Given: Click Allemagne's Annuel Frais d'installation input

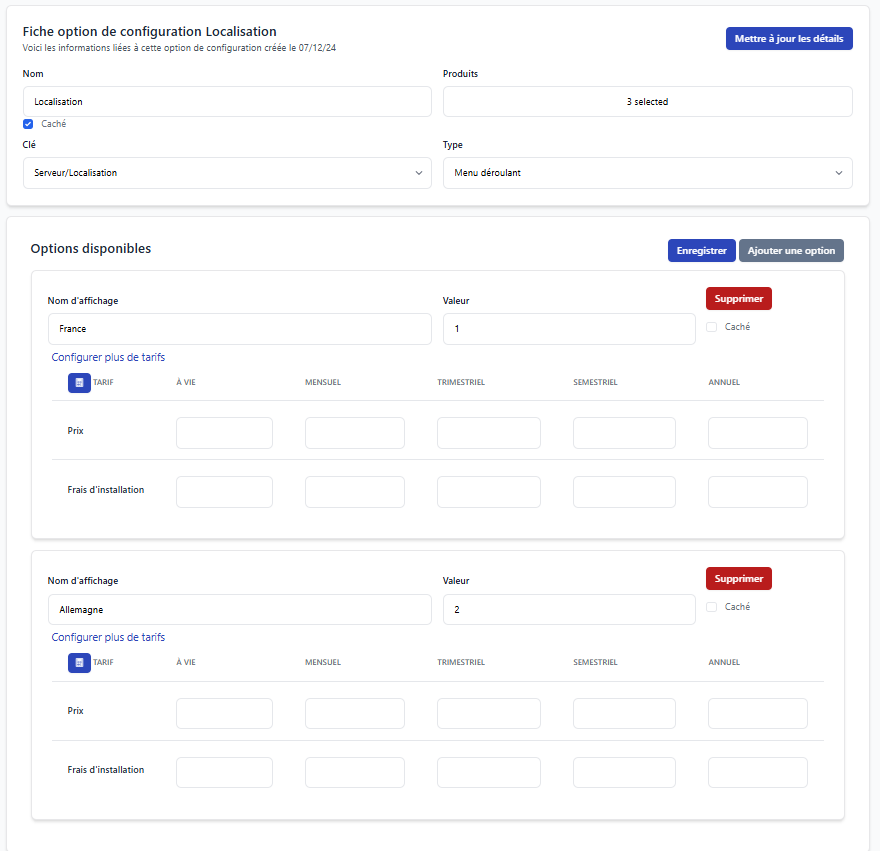Looking at the screenshot, I should [x=757, y=772].
